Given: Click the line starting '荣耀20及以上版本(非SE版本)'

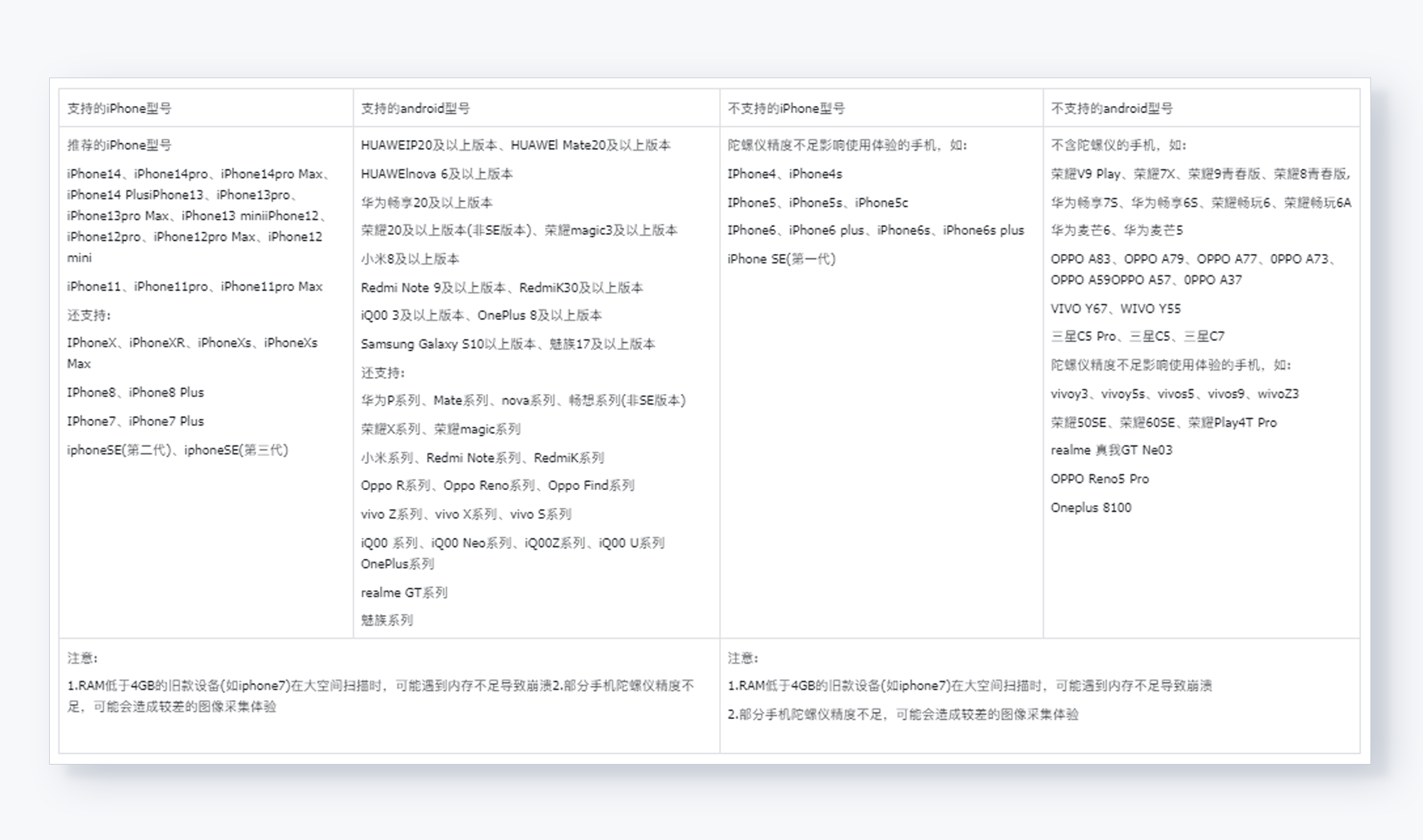Looking at the screenshot, I should click(519, 230).
